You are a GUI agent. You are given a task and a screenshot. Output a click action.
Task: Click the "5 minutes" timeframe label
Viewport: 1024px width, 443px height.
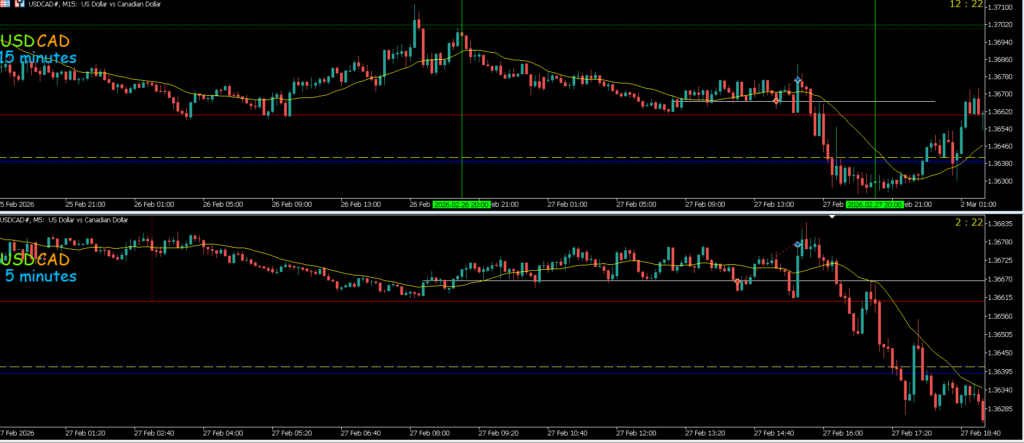point(41,275)
